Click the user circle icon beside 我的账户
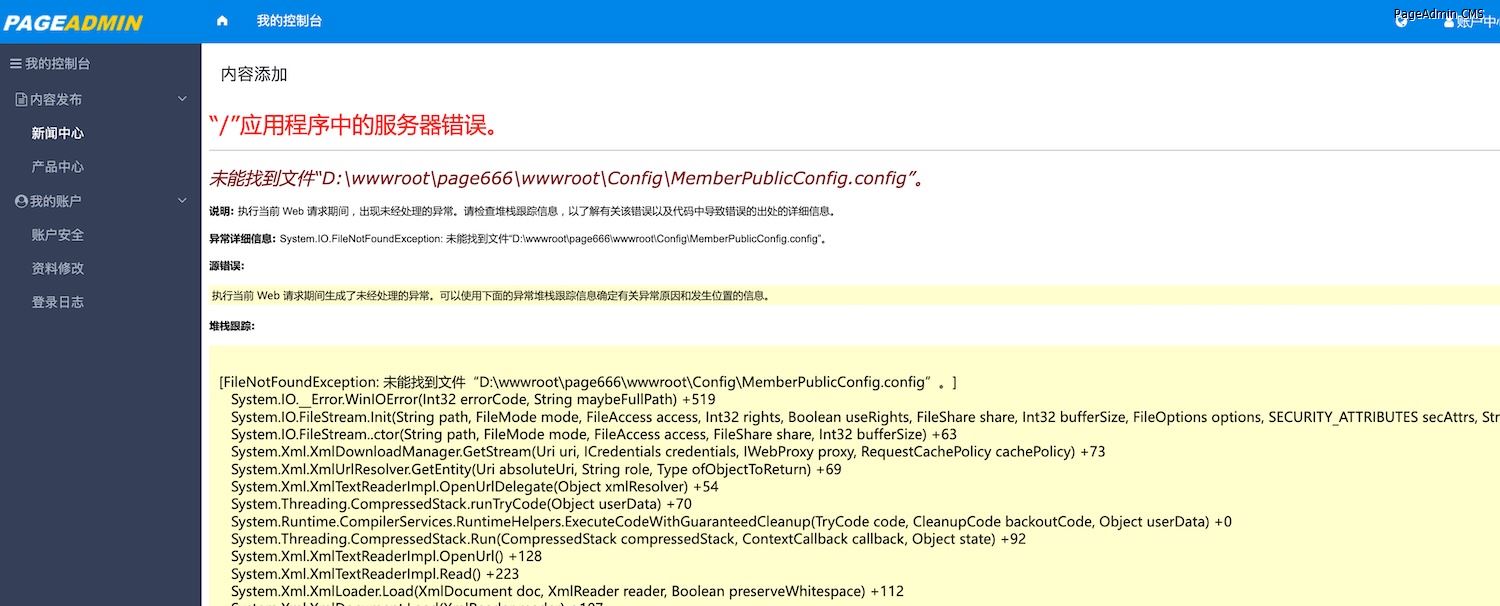 [x=21, y=201]
